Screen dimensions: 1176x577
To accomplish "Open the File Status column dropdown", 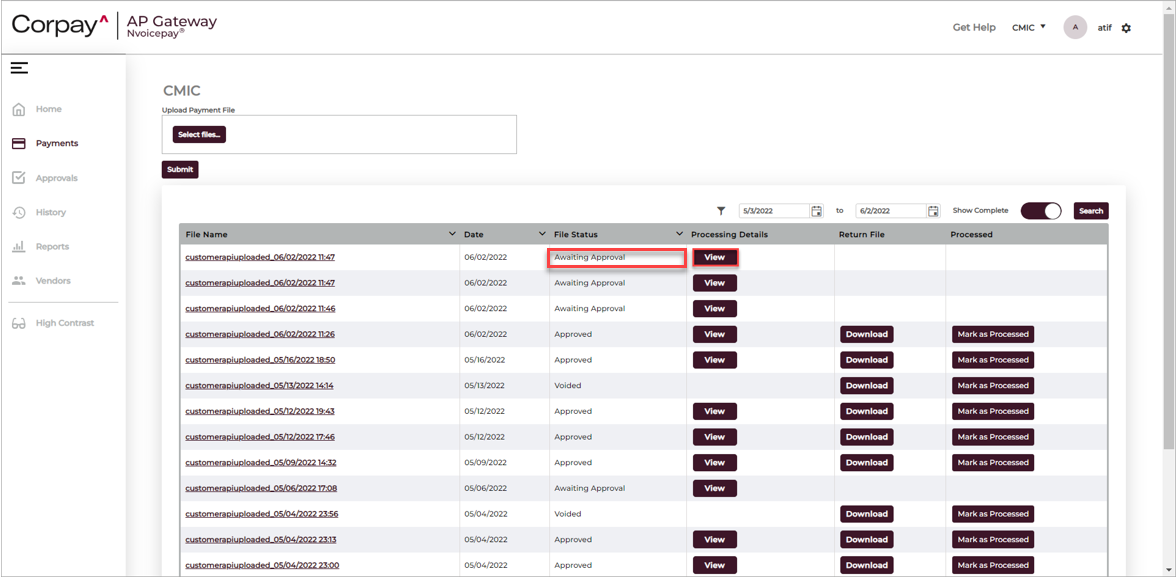I will 679,234.
